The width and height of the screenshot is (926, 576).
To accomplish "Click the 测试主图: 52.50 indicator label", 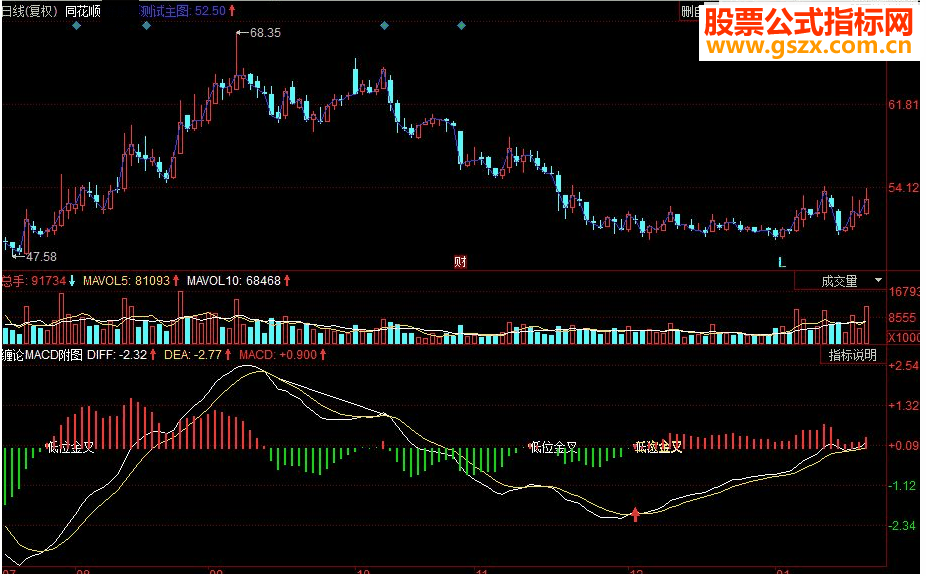I will [182, 11].
